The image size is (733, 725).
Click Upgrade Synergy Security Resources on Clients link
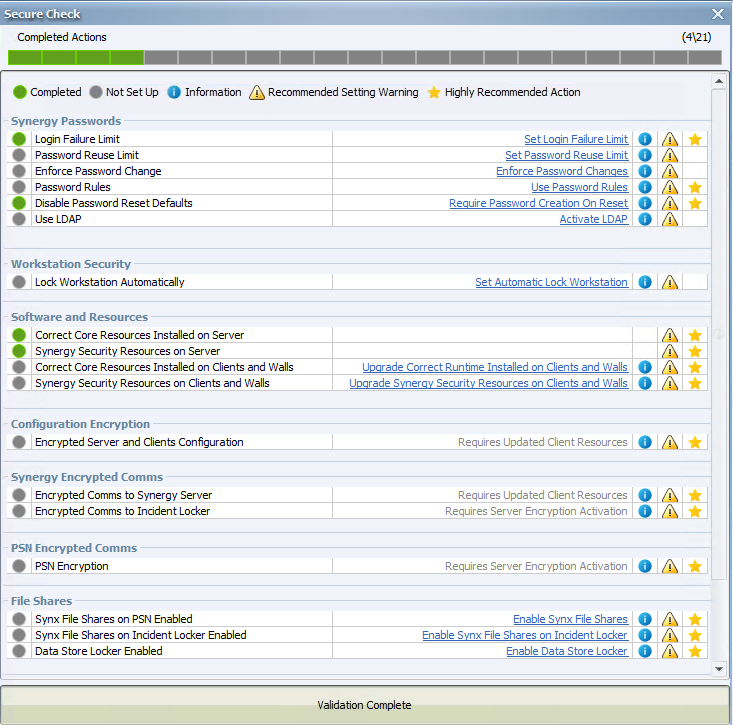click(488, 383)
